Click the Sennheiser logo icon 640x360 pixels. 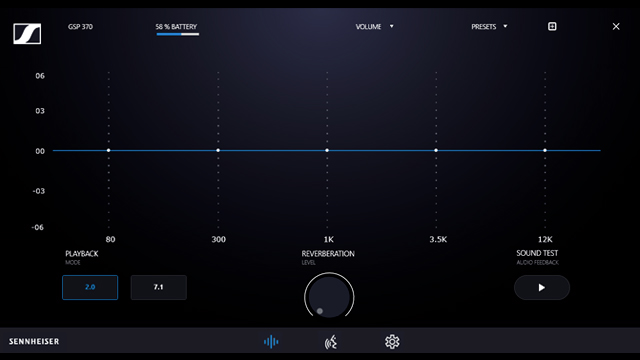click(27, 33)
